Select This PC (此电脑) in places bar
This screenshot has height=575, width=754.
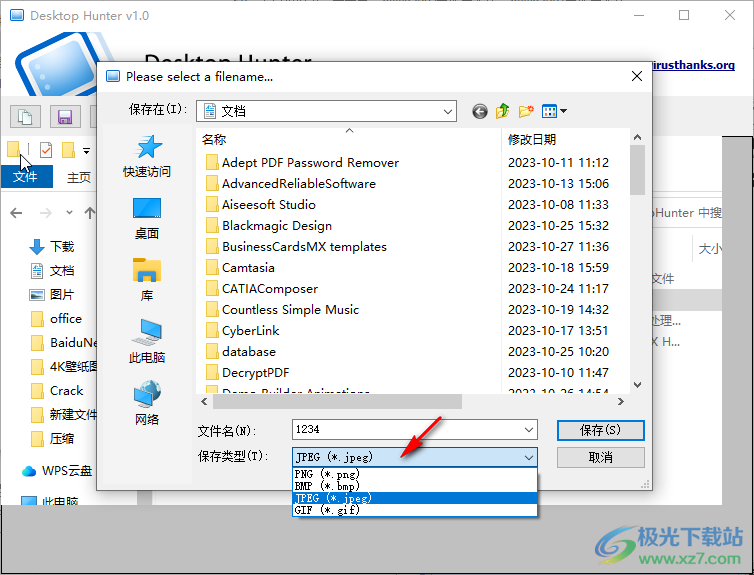[147, 342]
